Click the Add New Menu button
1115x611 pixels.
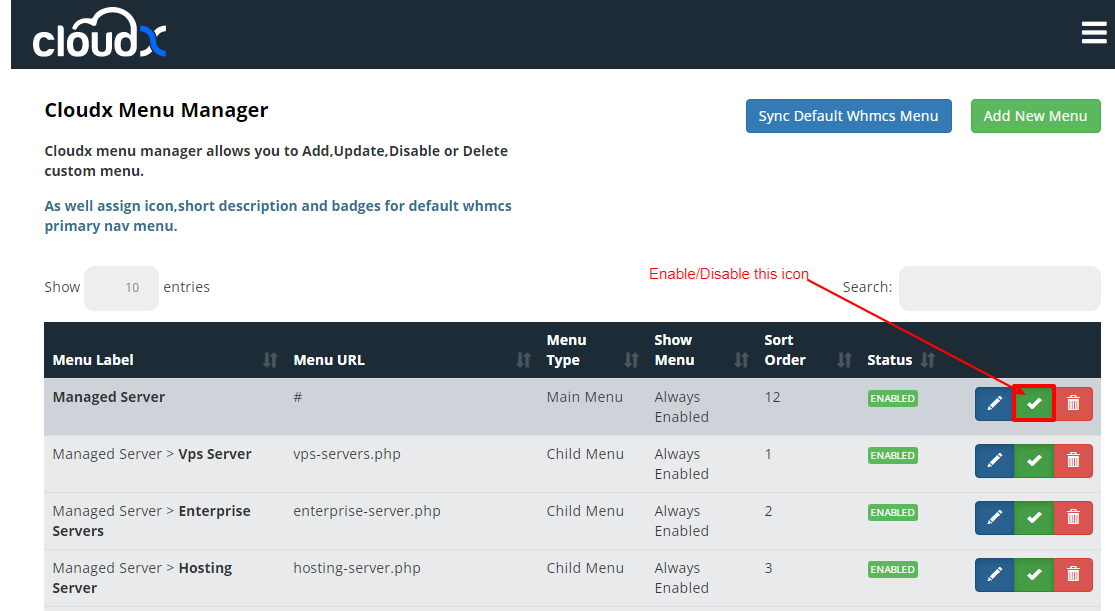point(1035,116)
